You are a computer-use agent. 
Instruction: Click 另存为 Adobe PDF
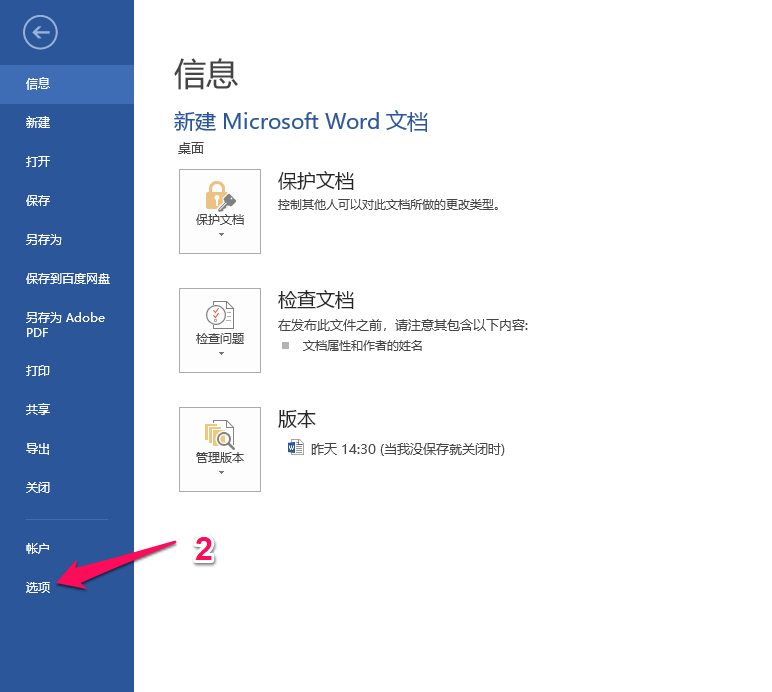point(67,325)
